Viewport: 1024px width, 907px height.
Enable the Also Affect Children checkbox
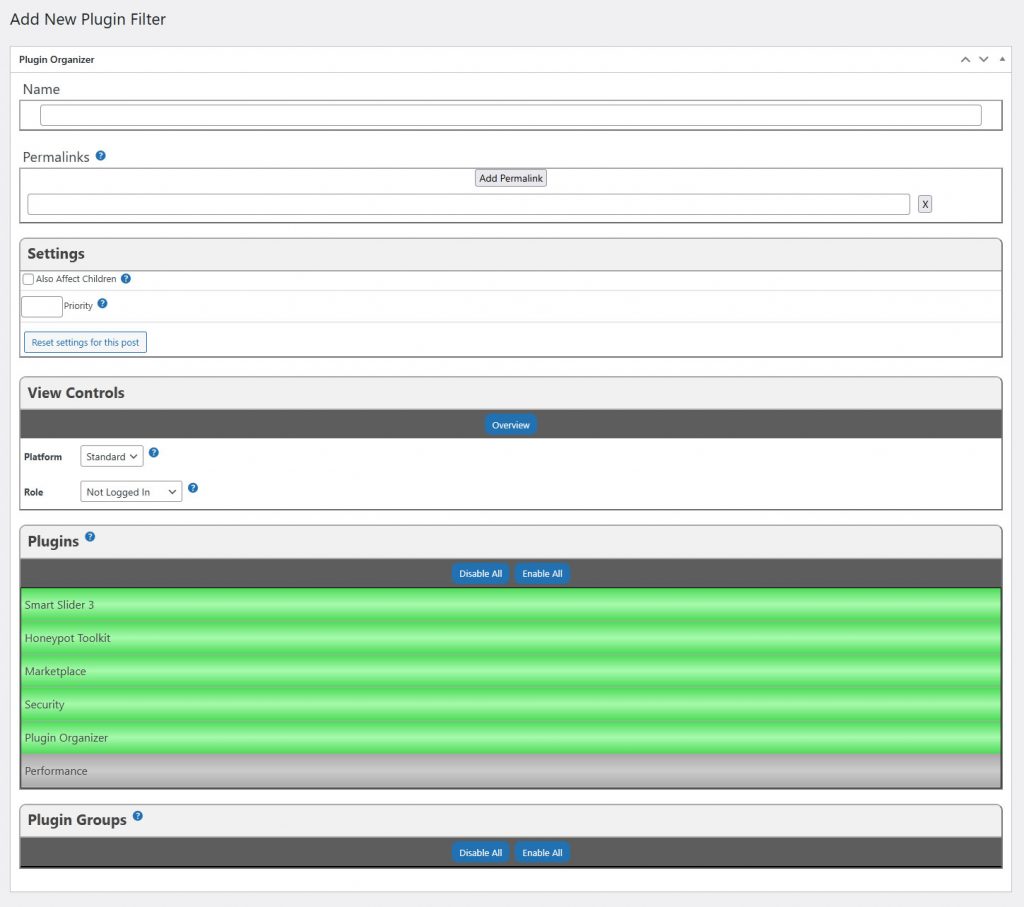click(28, 278)
